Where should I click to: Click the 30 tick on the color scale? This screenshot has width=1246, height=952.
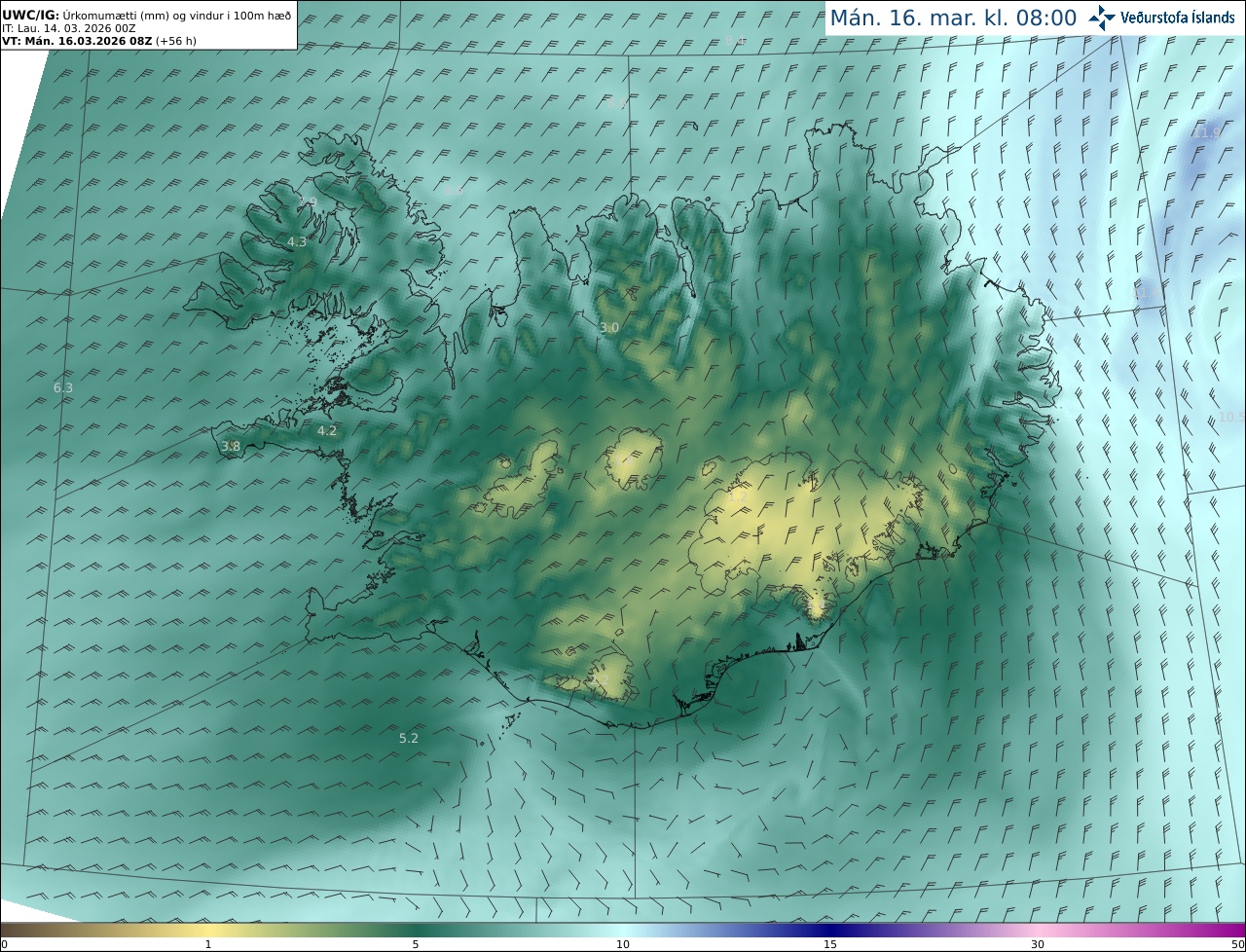click(1038, 944)
